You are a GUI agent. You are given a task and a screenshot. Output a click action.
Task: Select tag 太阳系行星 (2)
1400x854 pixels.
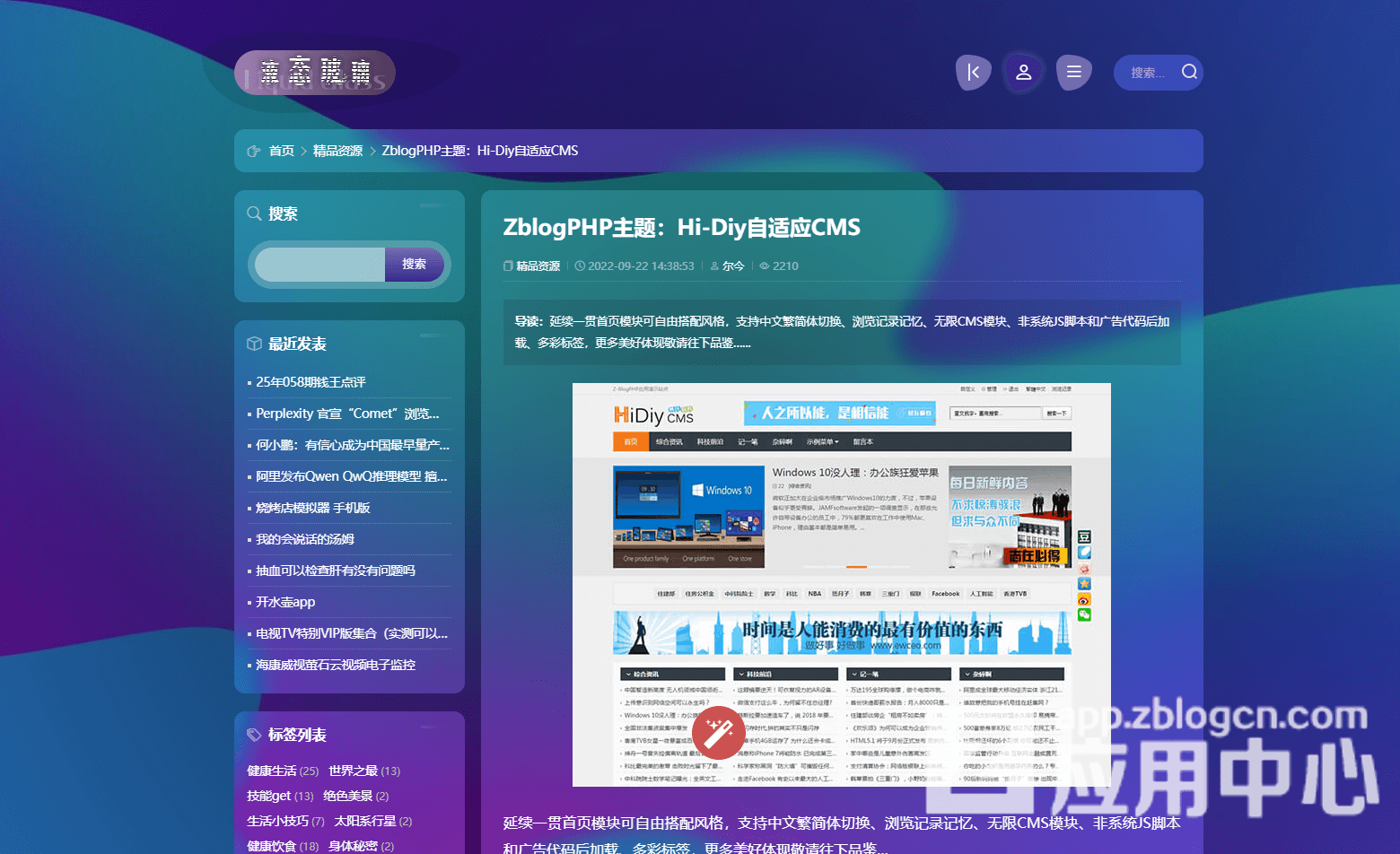point(373,821)
